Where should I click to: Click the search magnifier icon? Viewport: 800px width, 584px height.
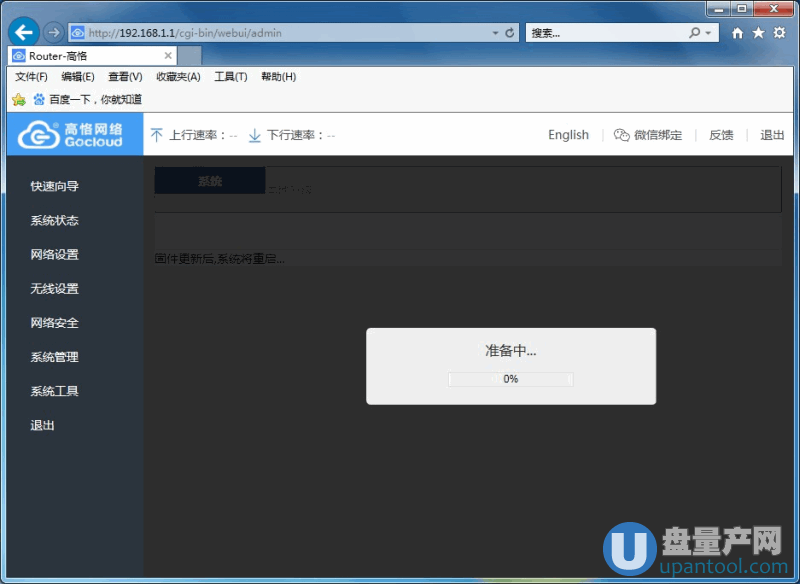pos(695,33)
